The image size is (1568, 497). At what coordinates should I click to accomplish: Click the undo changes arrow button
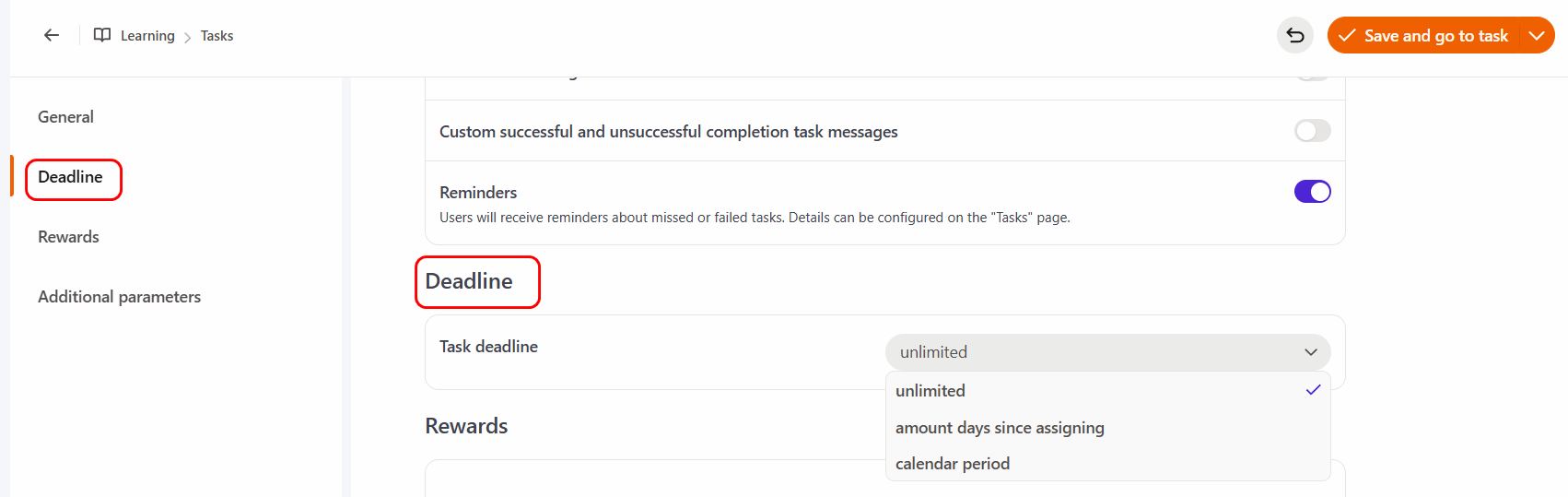1295,35
